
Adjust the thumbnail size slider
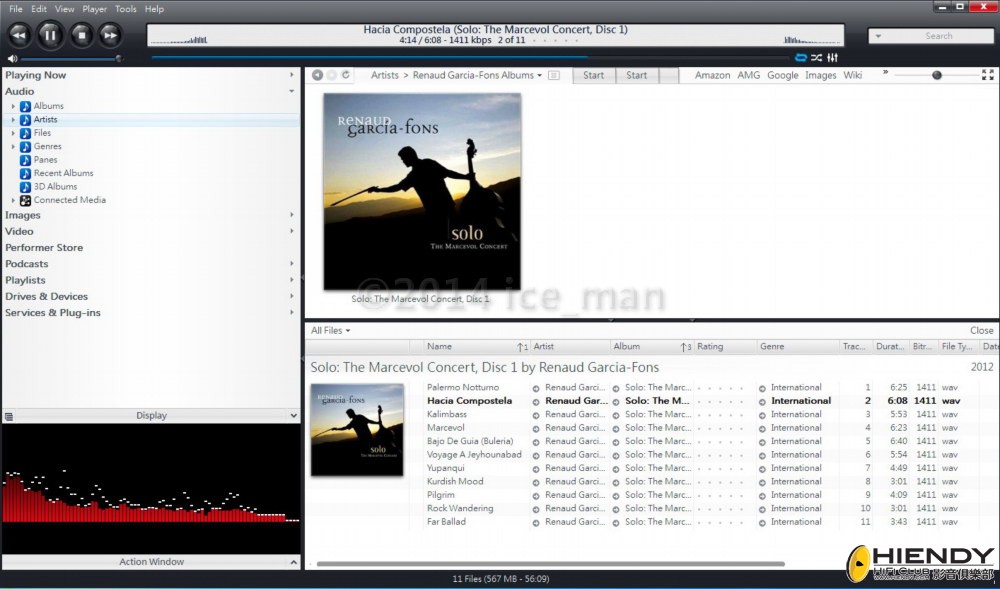click(936, 75)
